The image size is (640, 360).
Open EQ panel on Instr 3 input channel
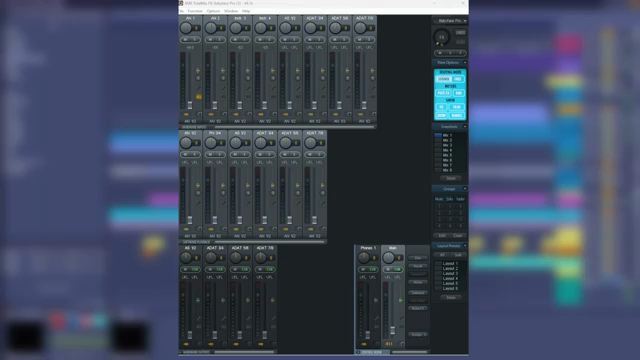click(249, 97)
